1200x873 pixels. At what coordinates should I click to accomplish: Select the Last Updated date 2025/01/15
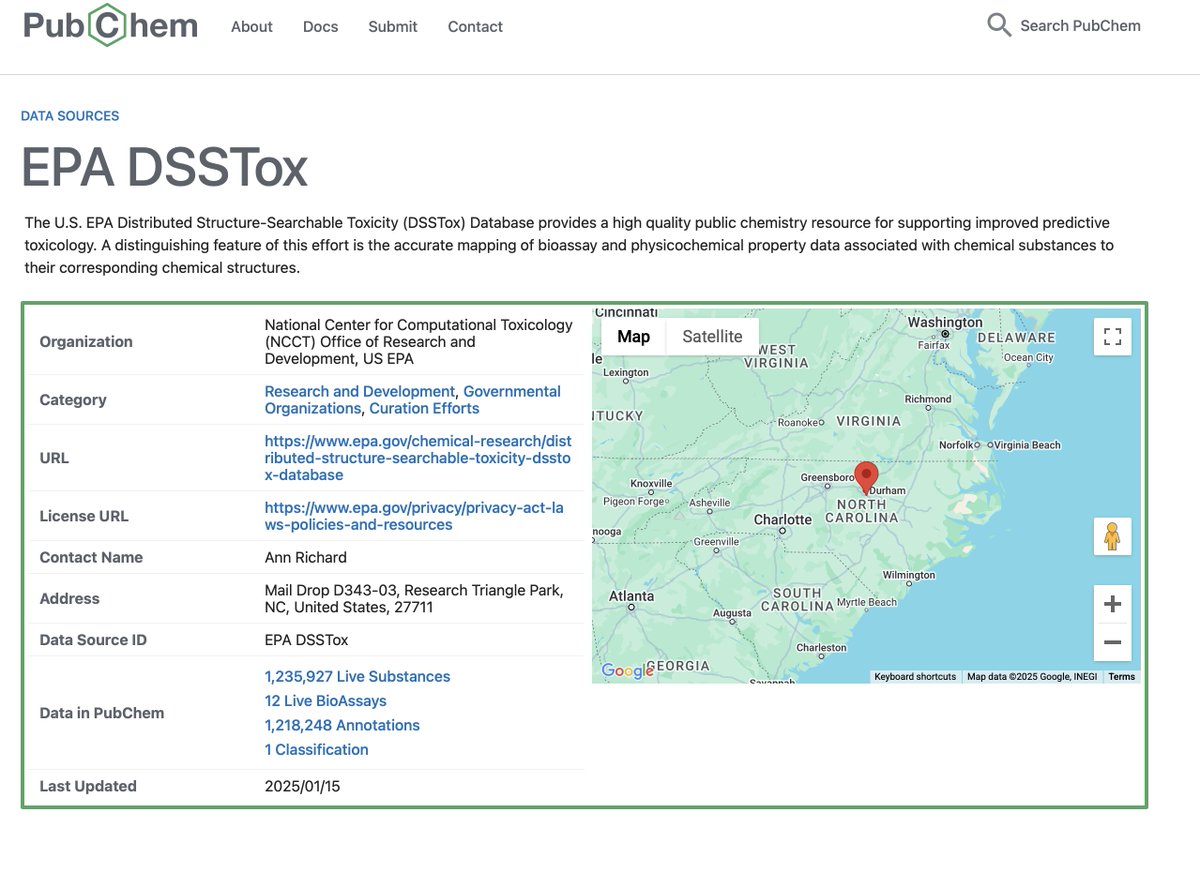tap(303, 786)
